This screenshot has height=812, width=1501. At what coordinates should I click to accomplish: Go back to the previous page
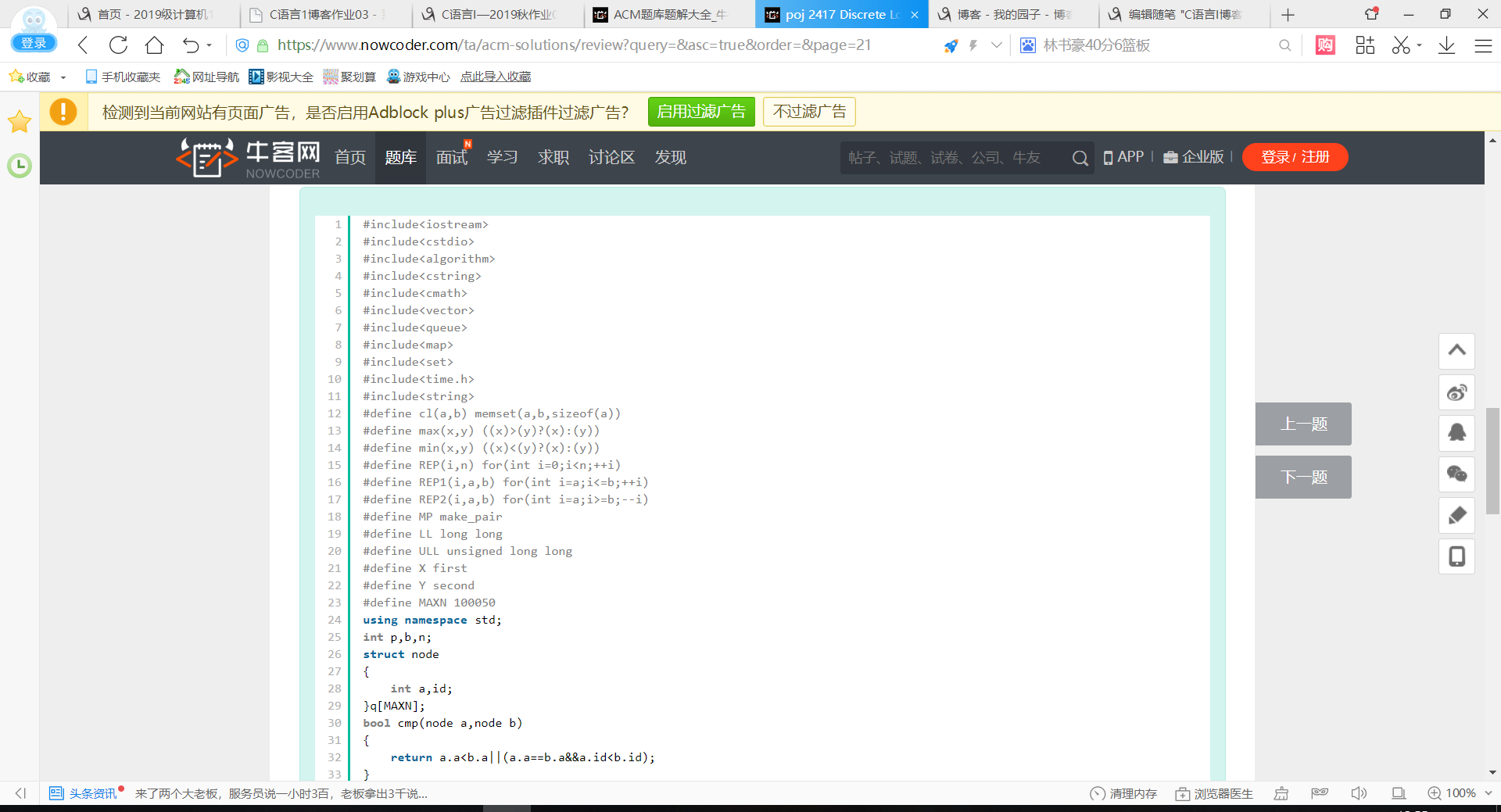[x=83, y=45]
